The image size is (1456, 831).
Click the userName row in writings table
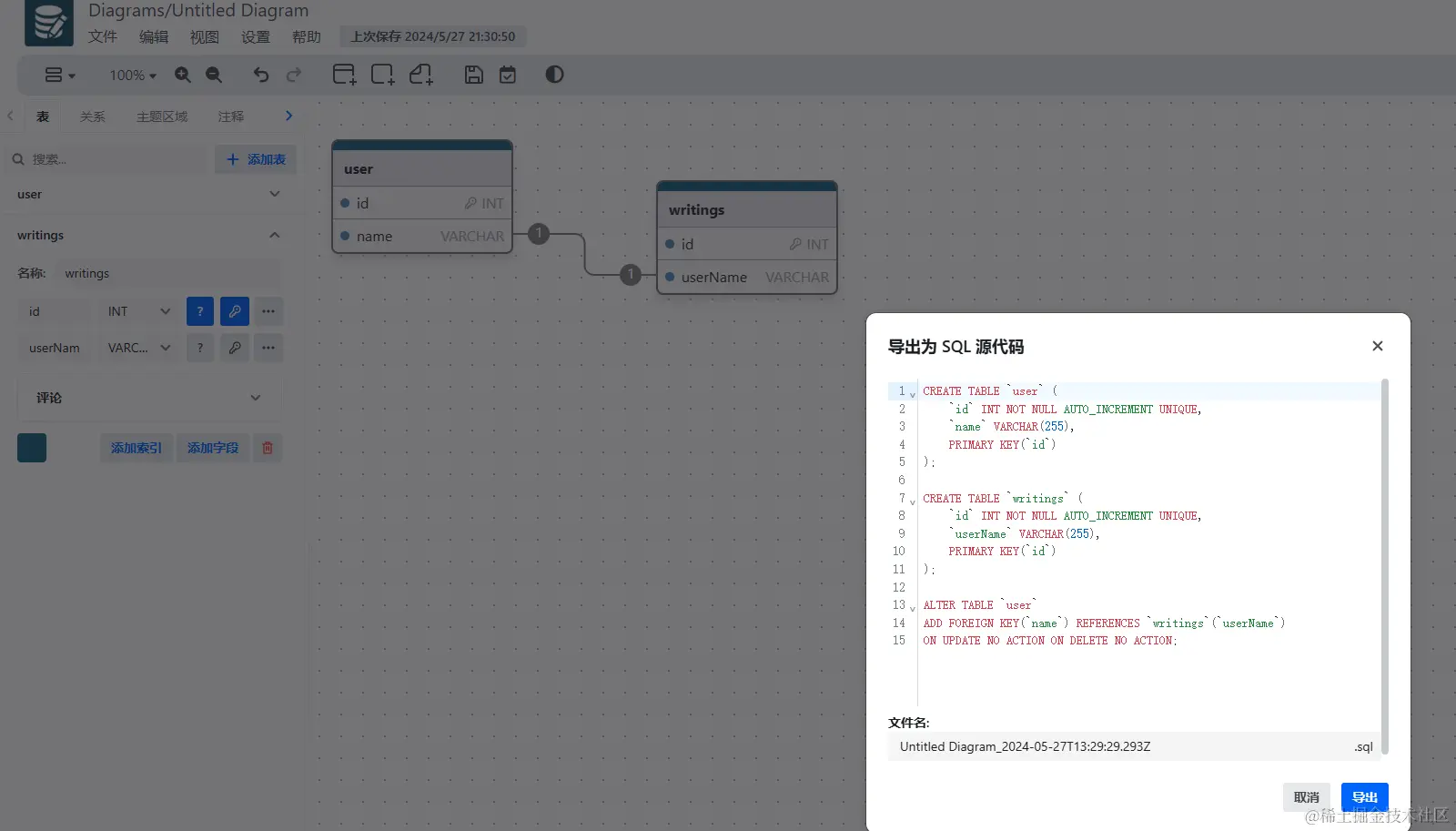pyautogui.click(x=747, y=277)
